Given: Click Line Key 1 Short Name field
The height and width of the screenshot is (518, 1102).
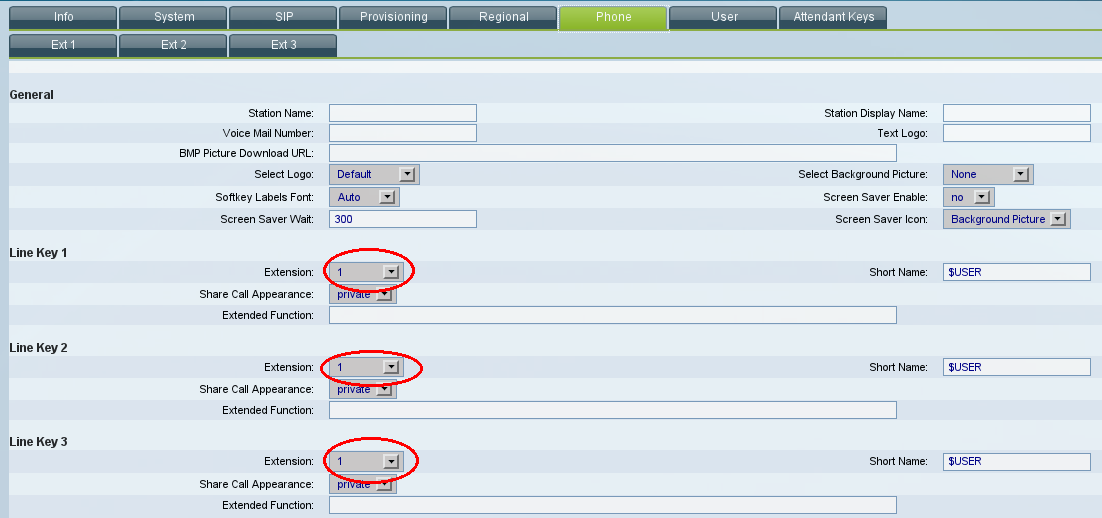Looking at the screenshot, I should 1016,272.
